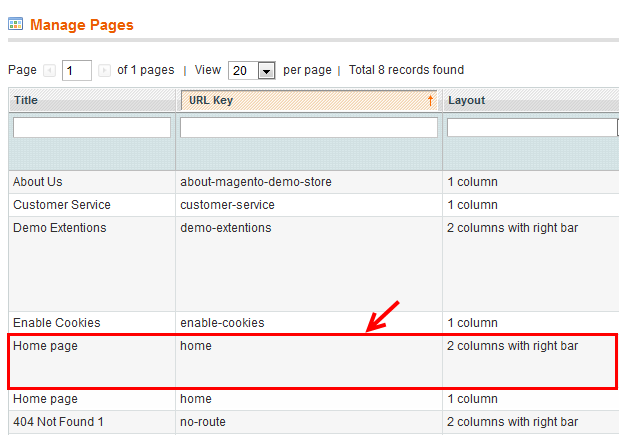Click the enable-cookies URL key cell
Viewport: 619px width, 436px height.
point(309,323)
